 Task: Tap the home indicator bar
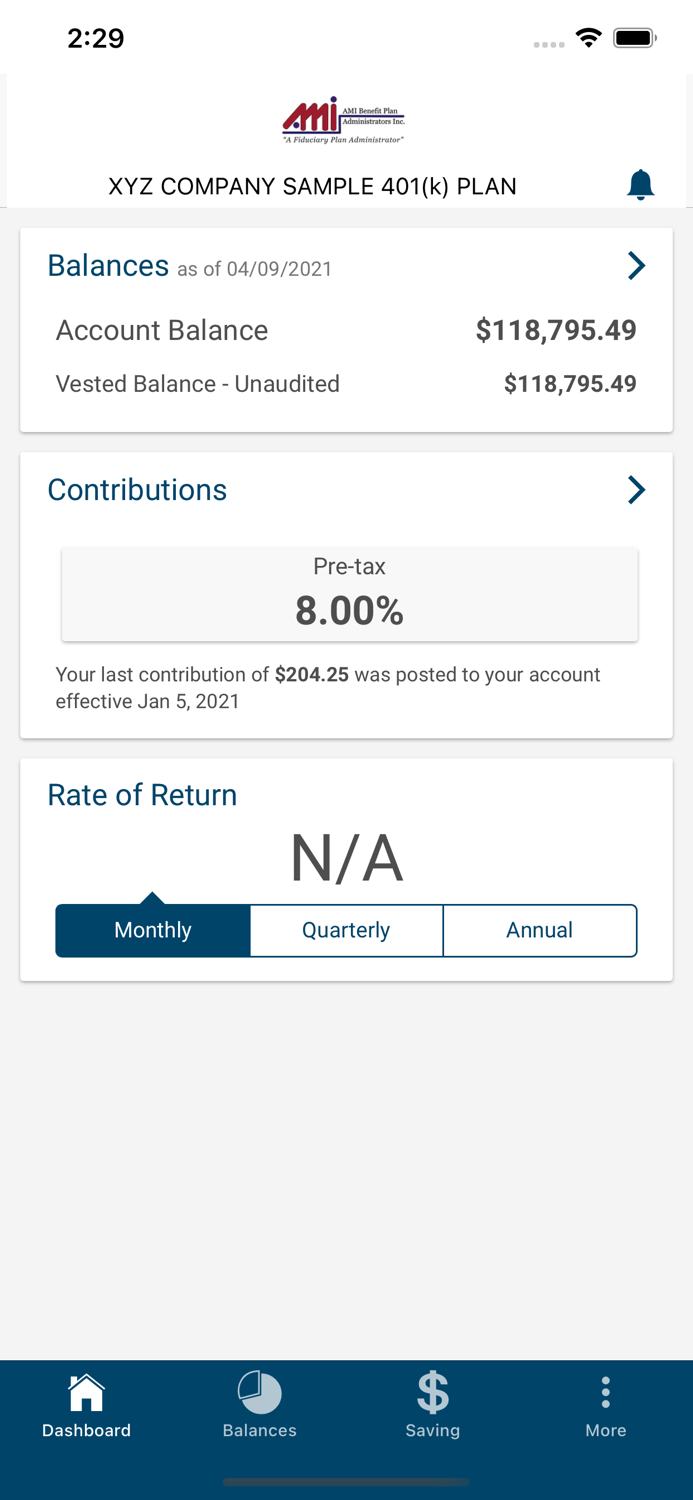(346, 1482)
